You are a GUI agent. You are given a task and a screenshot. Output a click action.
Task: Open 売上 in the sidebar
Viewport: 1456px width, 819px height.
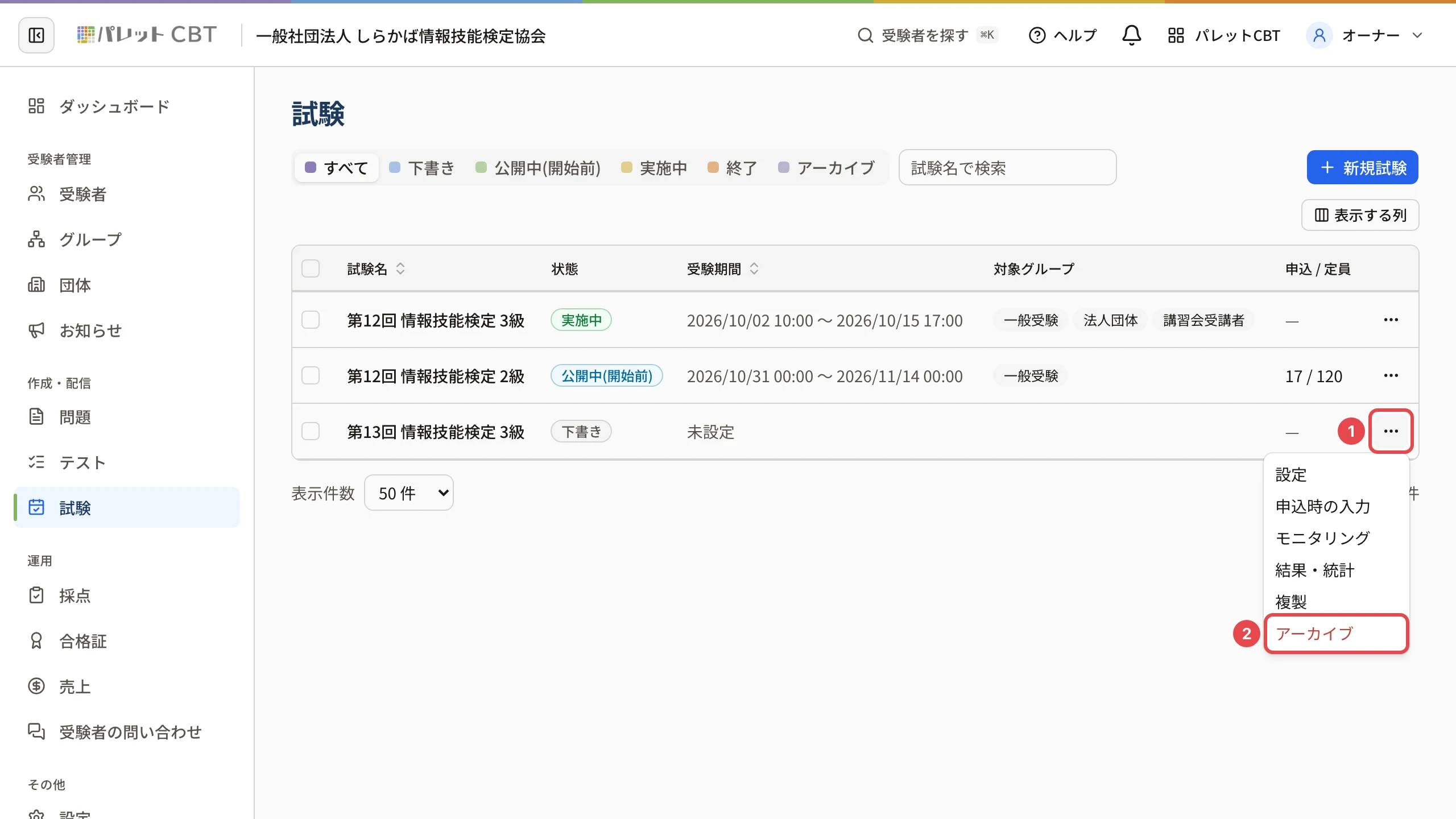[x=126, y=686]
